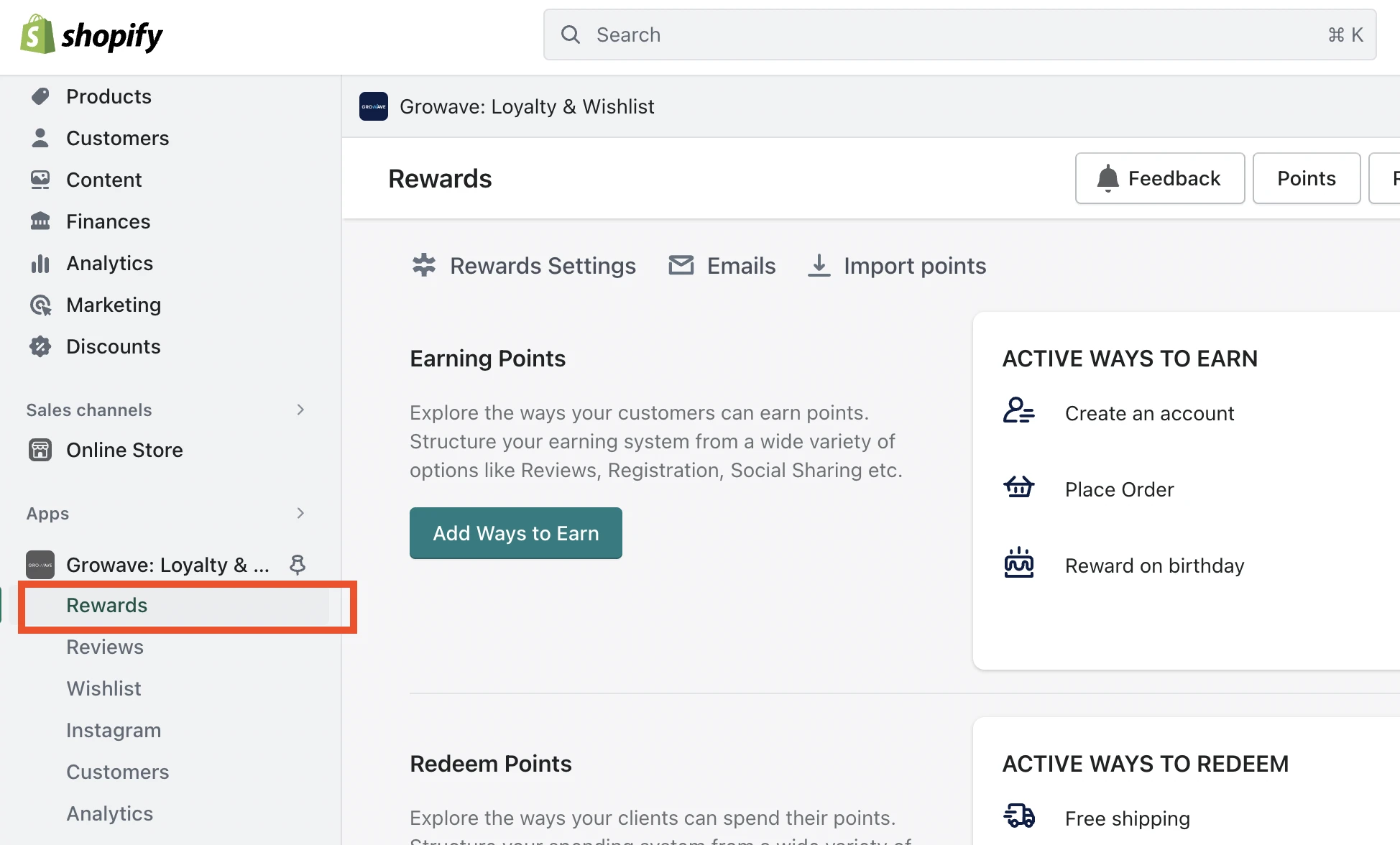Click the Marketing target icon
This screenshot has height=845, width=1400.
40,305
